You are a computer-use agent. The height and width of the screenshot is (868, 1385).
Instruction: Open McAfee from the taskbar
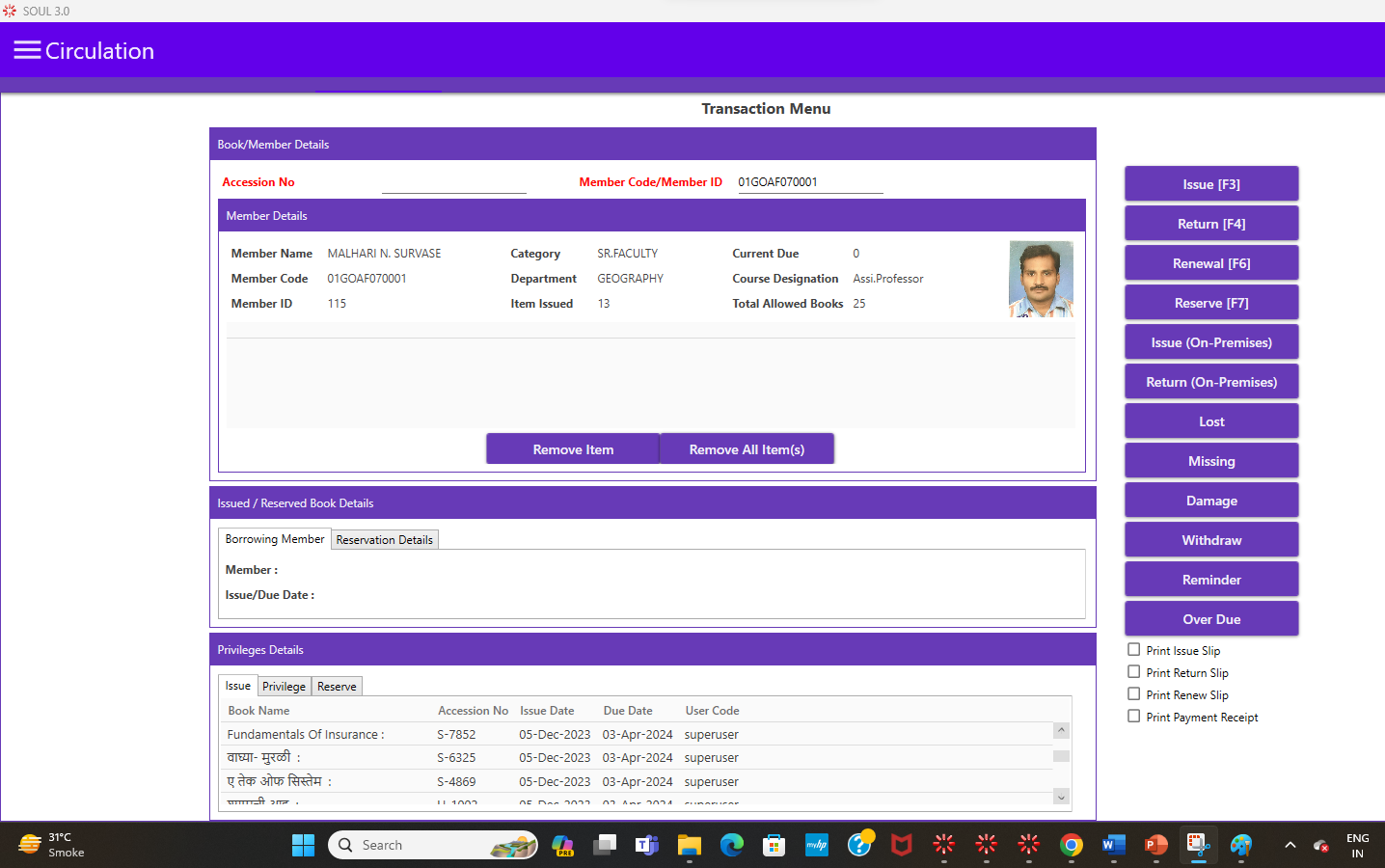point(901,845)
